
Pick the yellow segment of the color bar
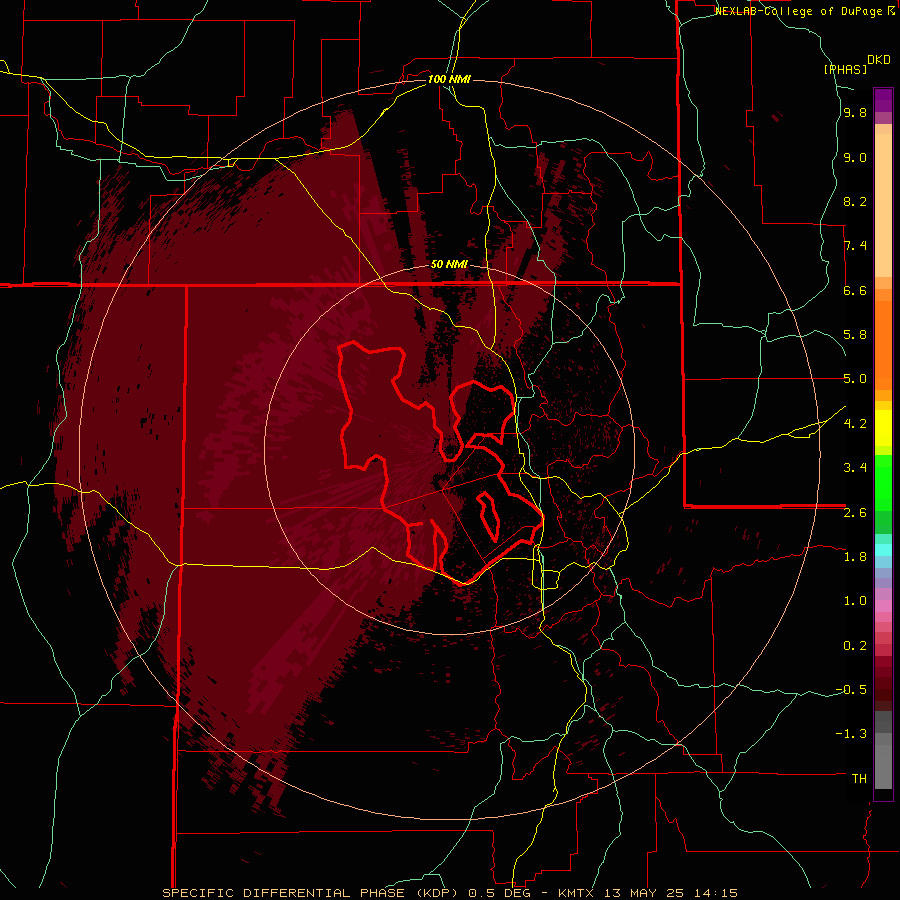883,428
